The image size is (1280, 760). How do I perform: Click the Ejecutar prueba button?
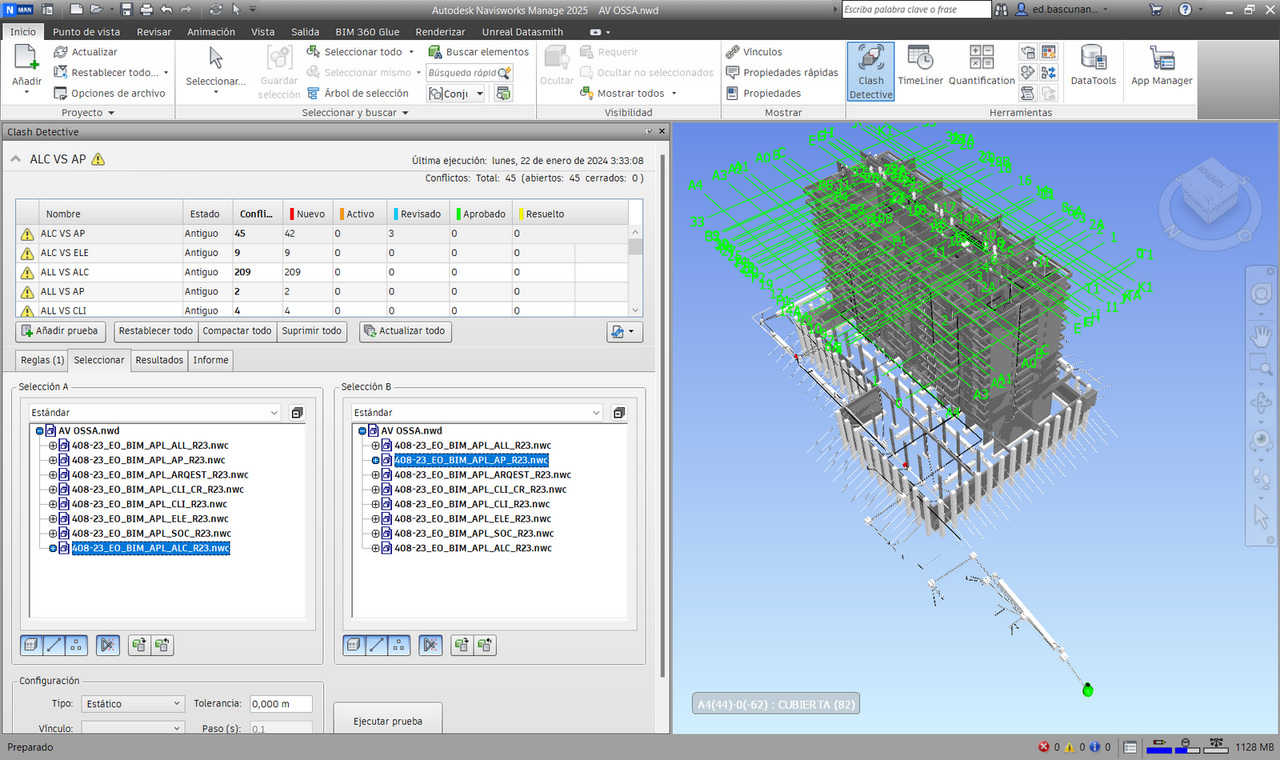[388, 720]
